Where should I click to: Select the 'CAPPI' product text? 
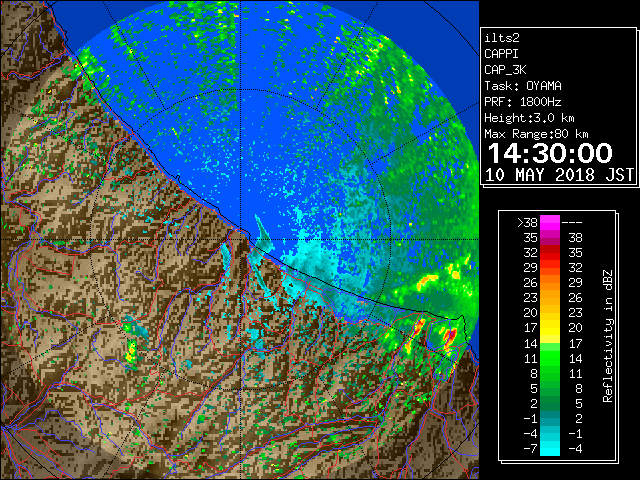[x=501, y=54]
